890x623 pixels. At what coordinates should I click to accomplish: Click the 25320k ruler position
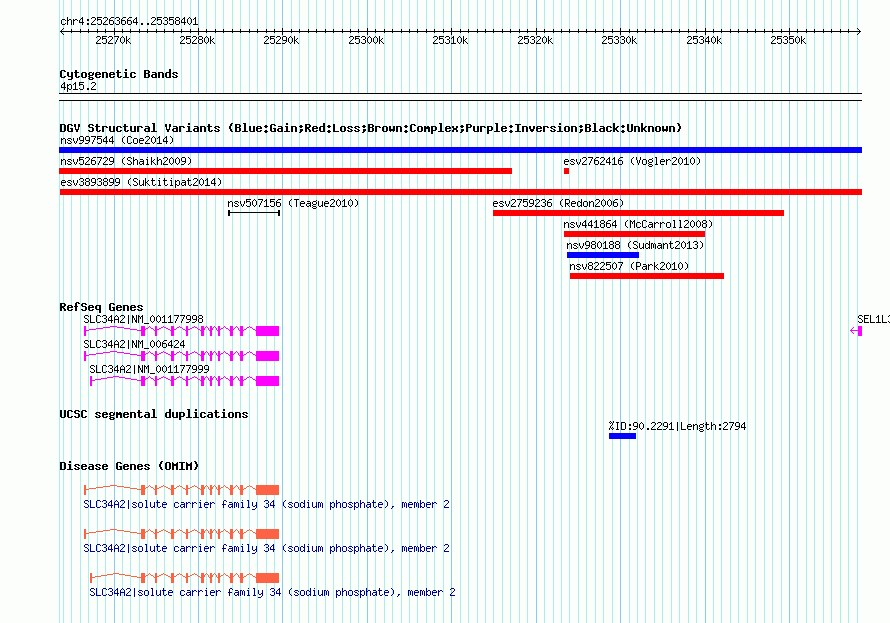pyautogui.click(x=535, y=40)
